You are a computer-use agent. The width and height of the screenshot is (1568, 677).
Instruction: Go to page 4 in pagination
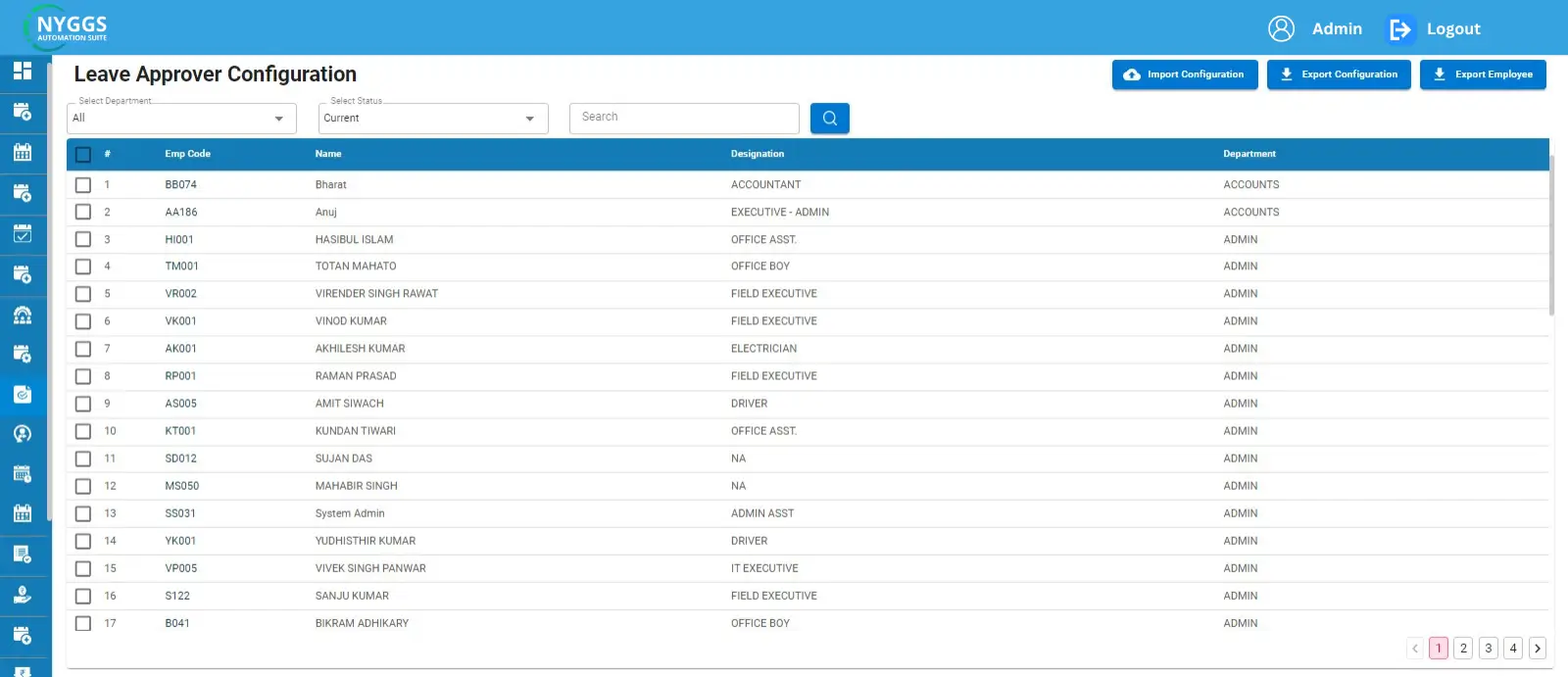click(x=1513, y=648)
